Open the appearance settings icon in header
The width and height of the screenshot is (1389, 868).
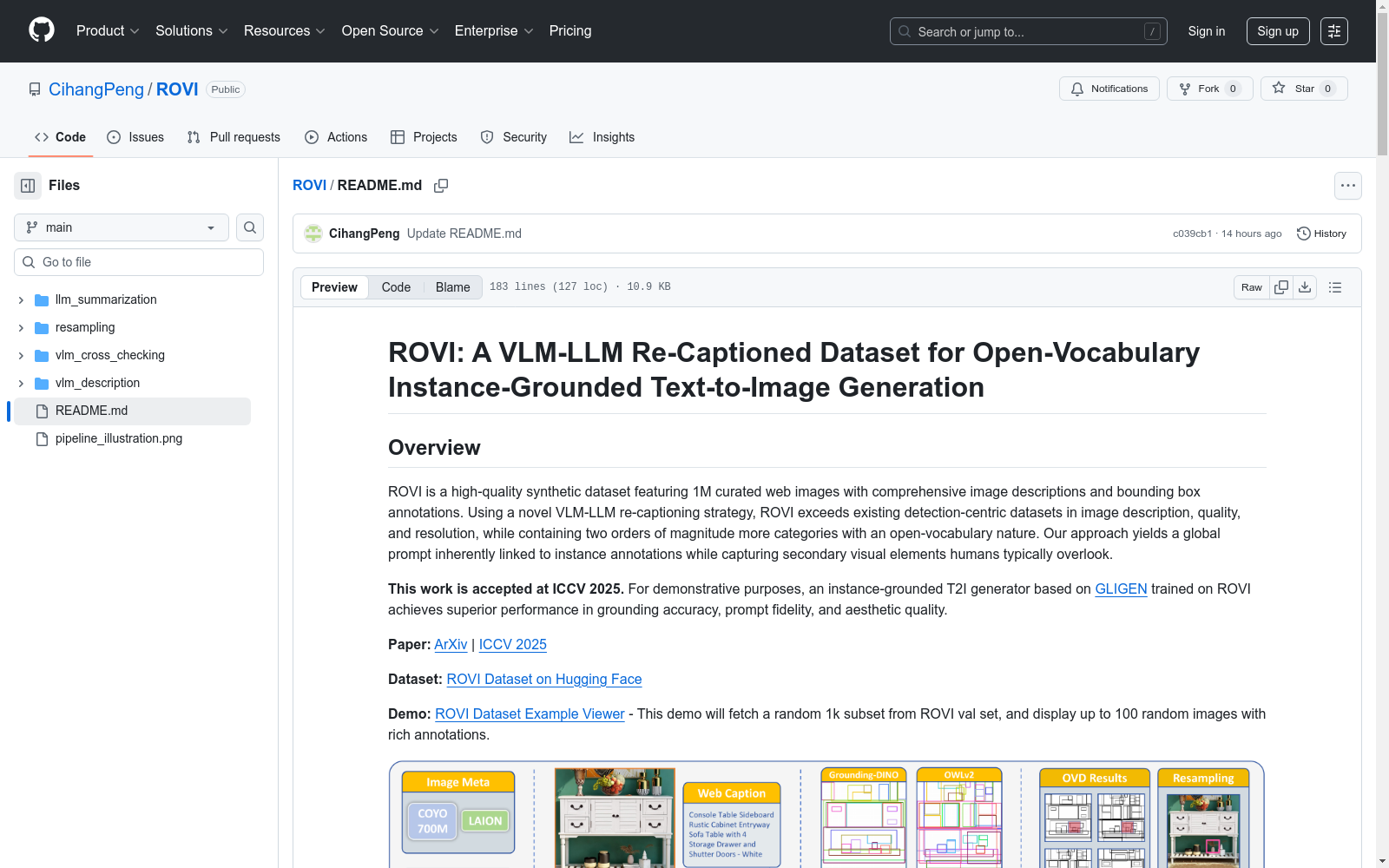click(x=1334, y=31)
